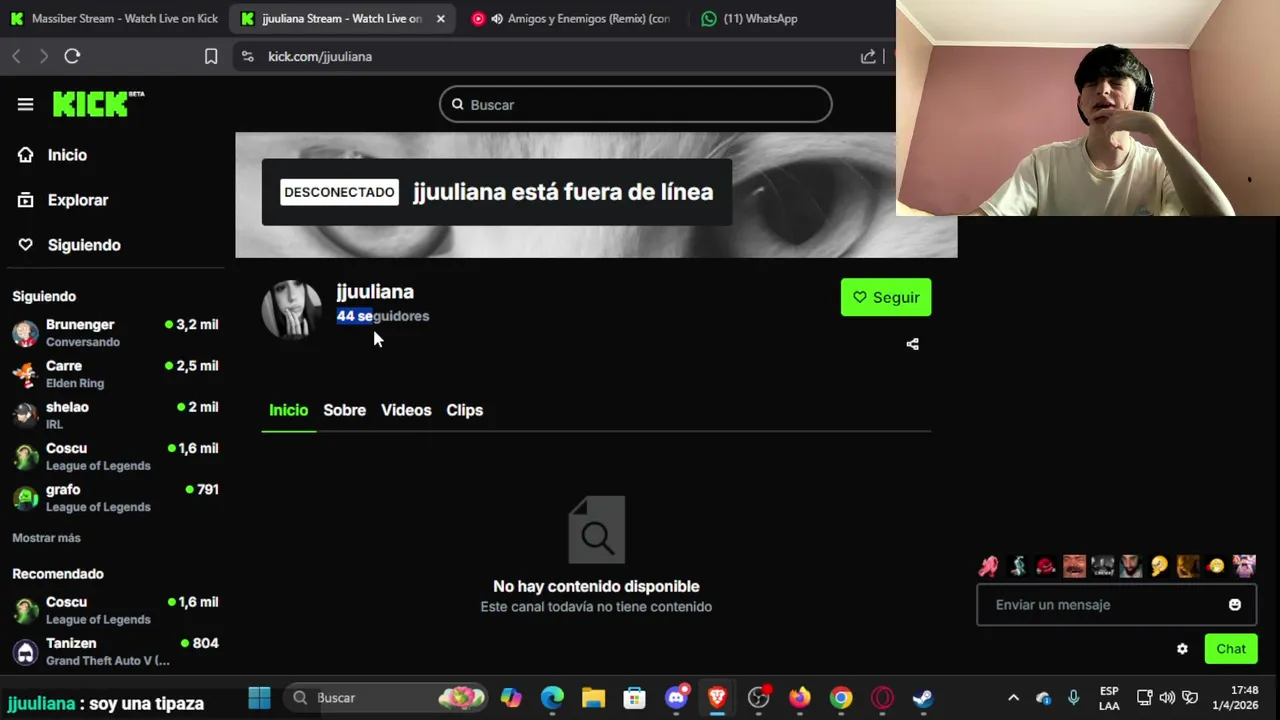Viewport: 1280px width, 720px height.
Task: Pick the laughing man face emote
Action: click(x=1074, y=566)
